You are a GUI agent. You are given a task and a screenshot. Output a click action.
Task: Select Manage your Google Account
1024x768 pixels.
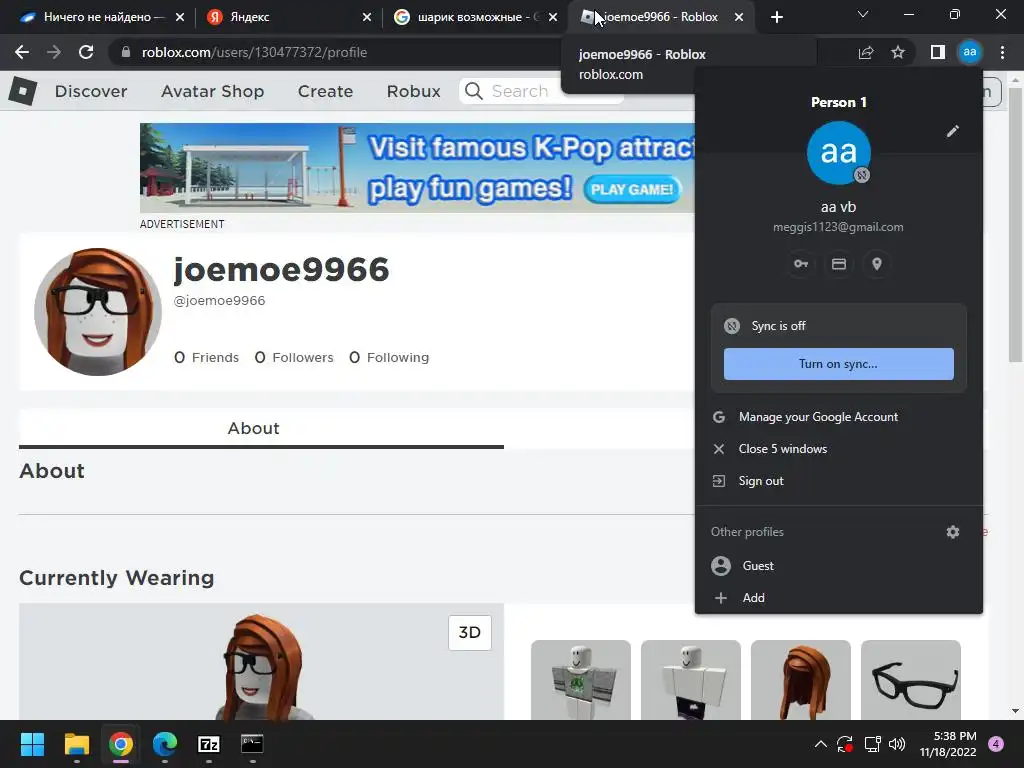point(839,417)
